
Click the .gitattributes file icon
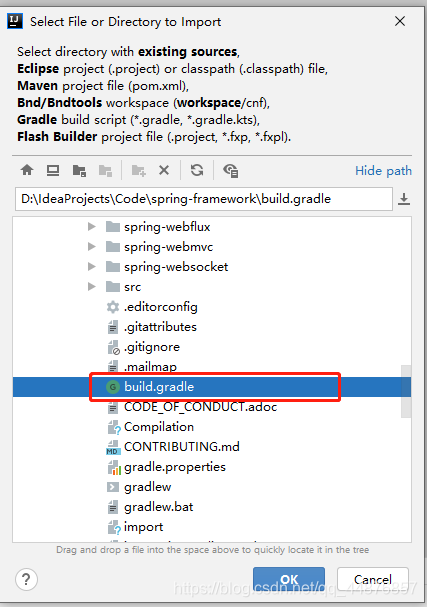112,327
